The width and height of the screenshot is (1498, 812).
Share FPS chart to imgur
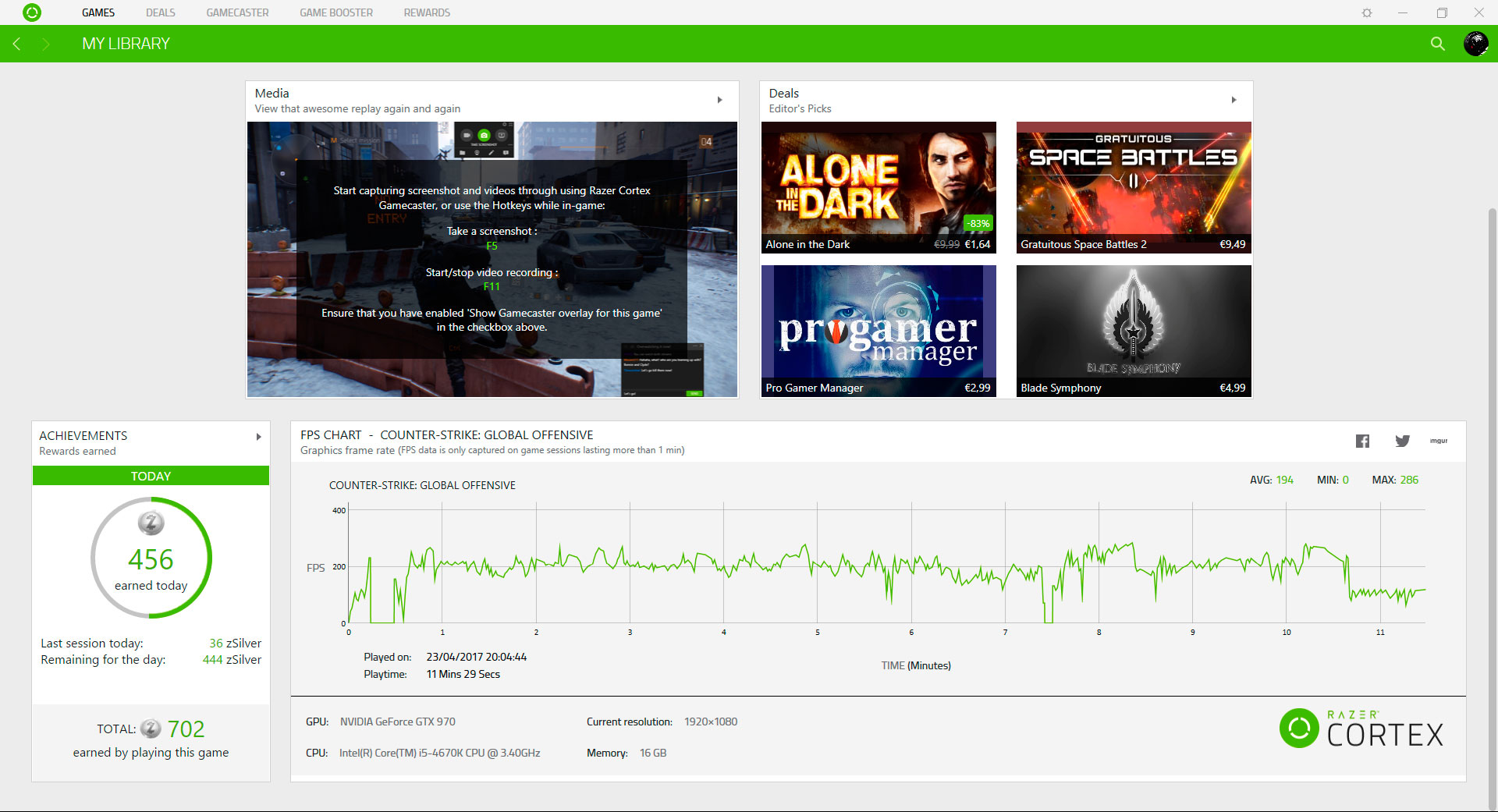coord(1439,441)
